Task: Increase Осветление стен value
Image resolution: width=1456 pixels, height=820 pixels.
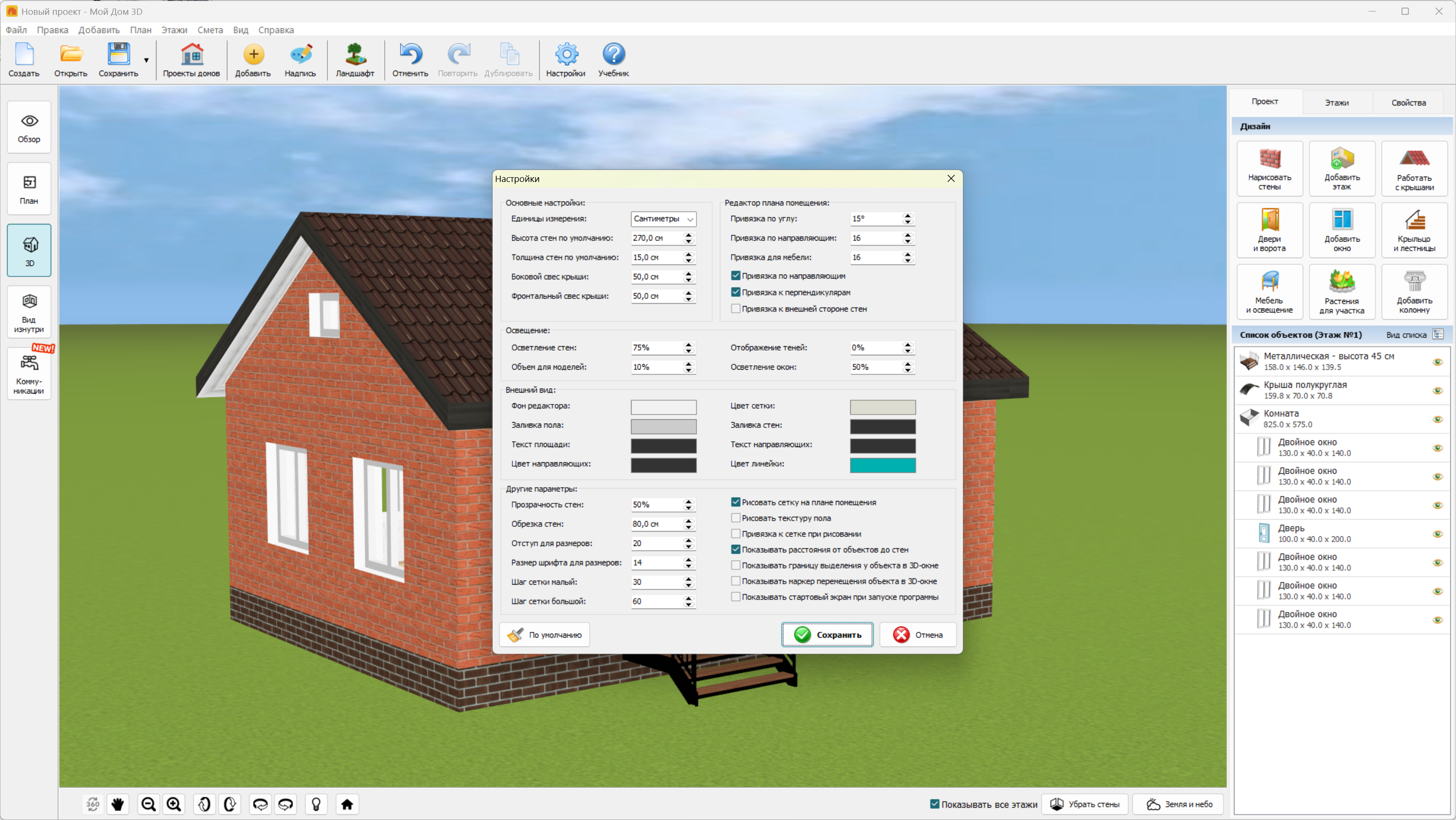Action: click(688, 344)
